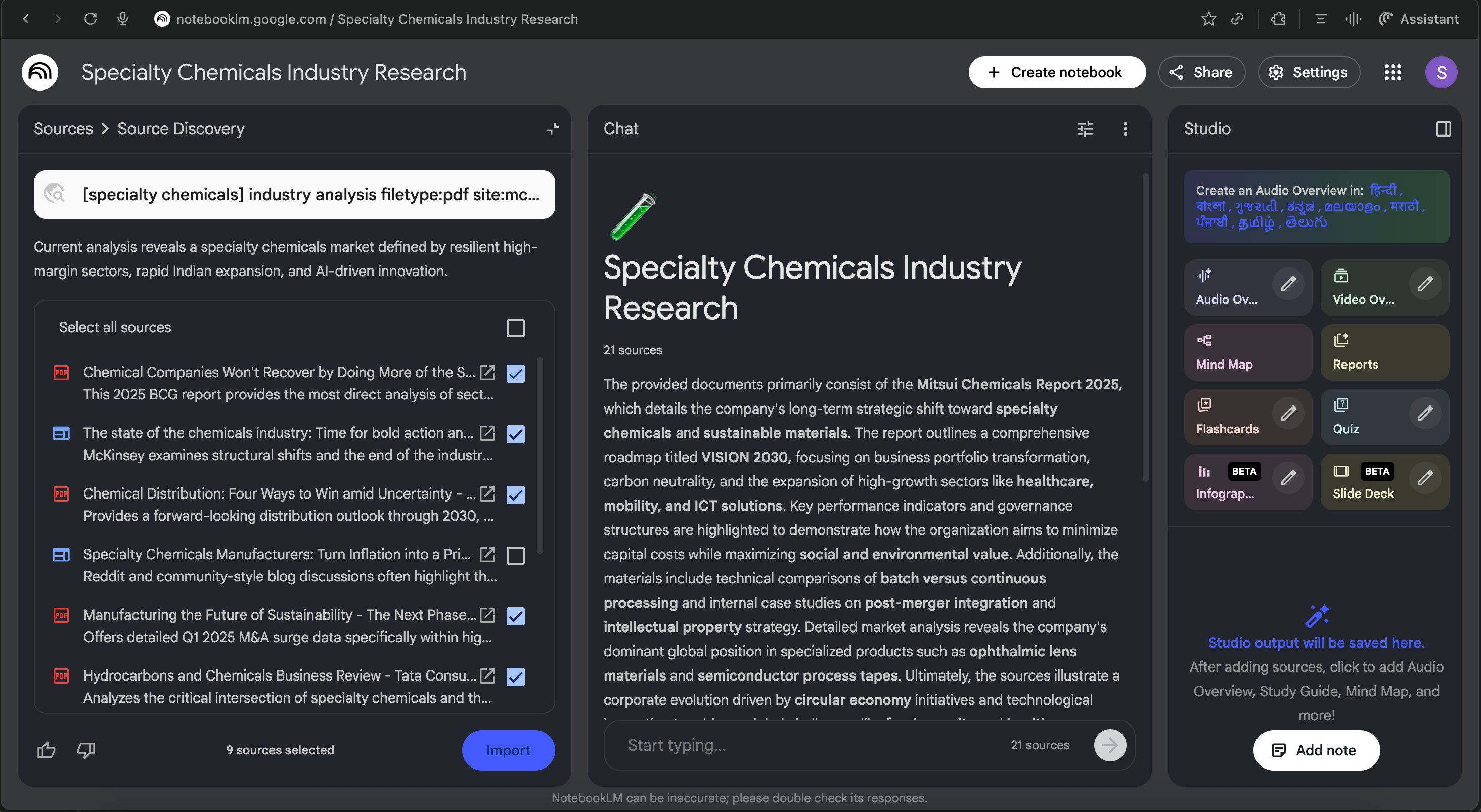Image resolution: width=1481 pixels, height=812 pixels.
Task: Check the Select all sources checkbox
Action: pos(515,328)
